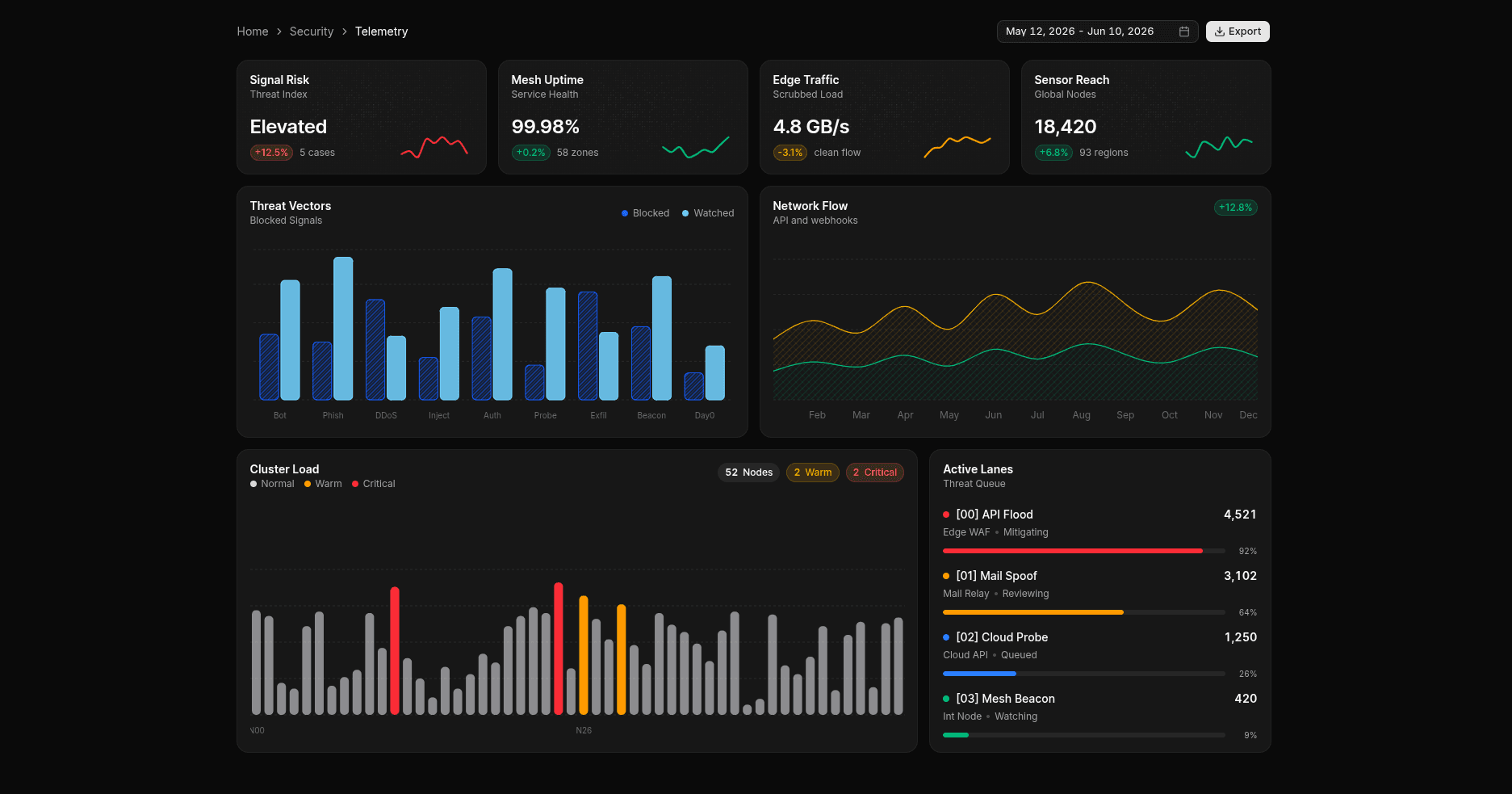Click the DDoS axis label
This screenshot has height=794, width=1512.
[x=386, y=415]
